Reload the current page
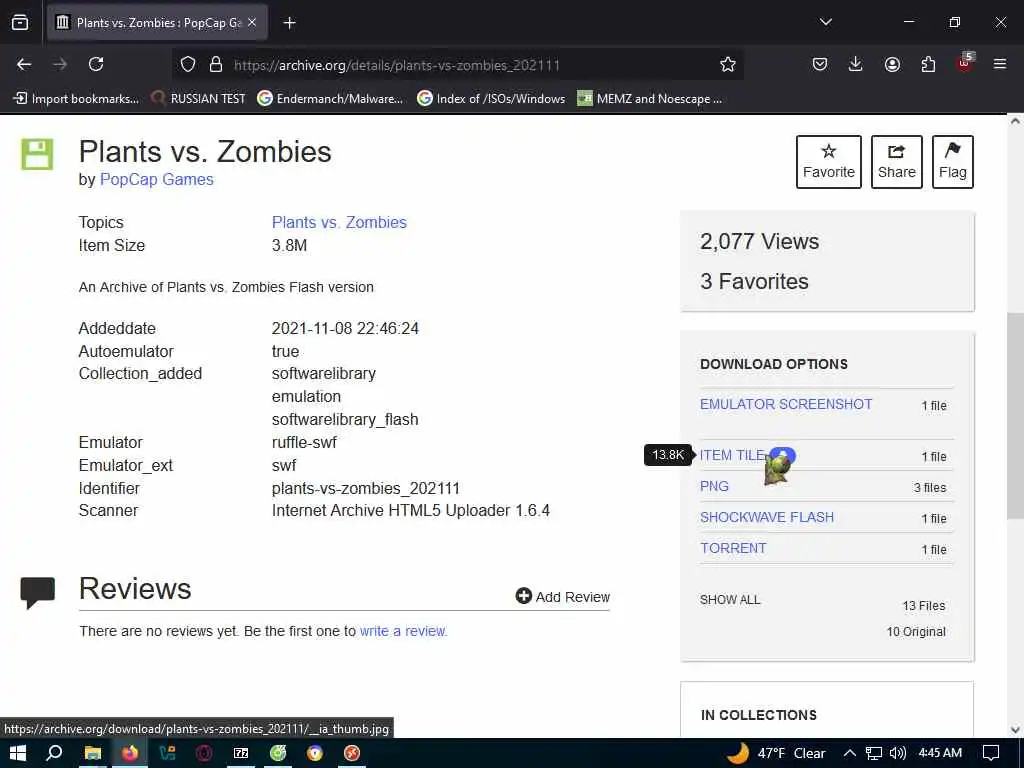The width and height of the screenshot is (1024, 768). tap(96, 64)
